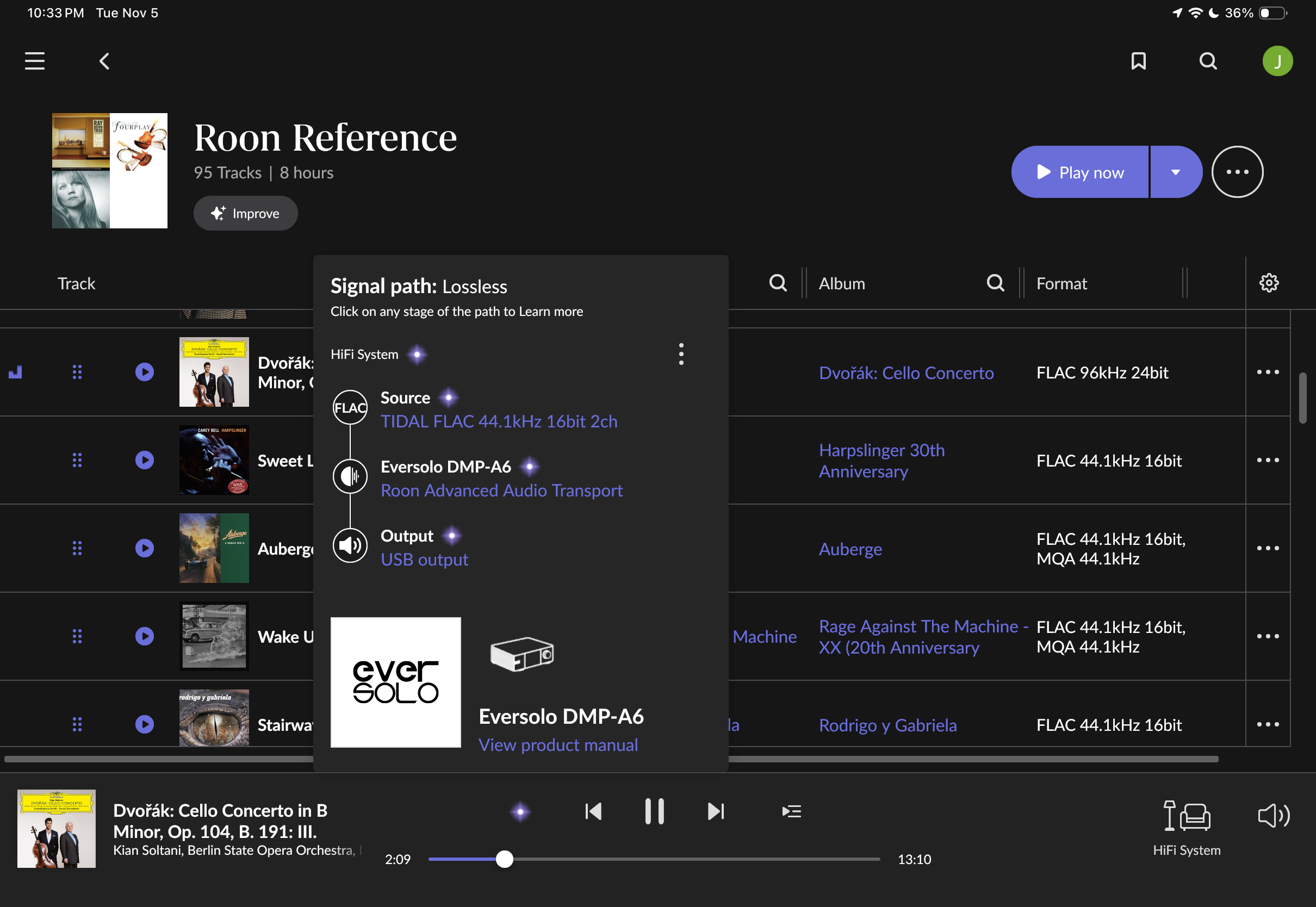The width and height of the screenshot is (1316, 907).
Task: Click TIDAL FLAC 44.1kHz 16bit 2ch source
Action: (499, 421)
